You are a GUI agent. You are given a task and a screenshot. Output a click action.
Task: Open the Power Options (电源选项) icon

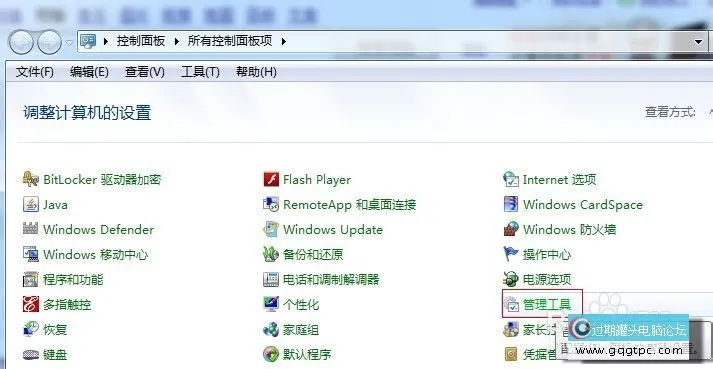click(511, 279)
